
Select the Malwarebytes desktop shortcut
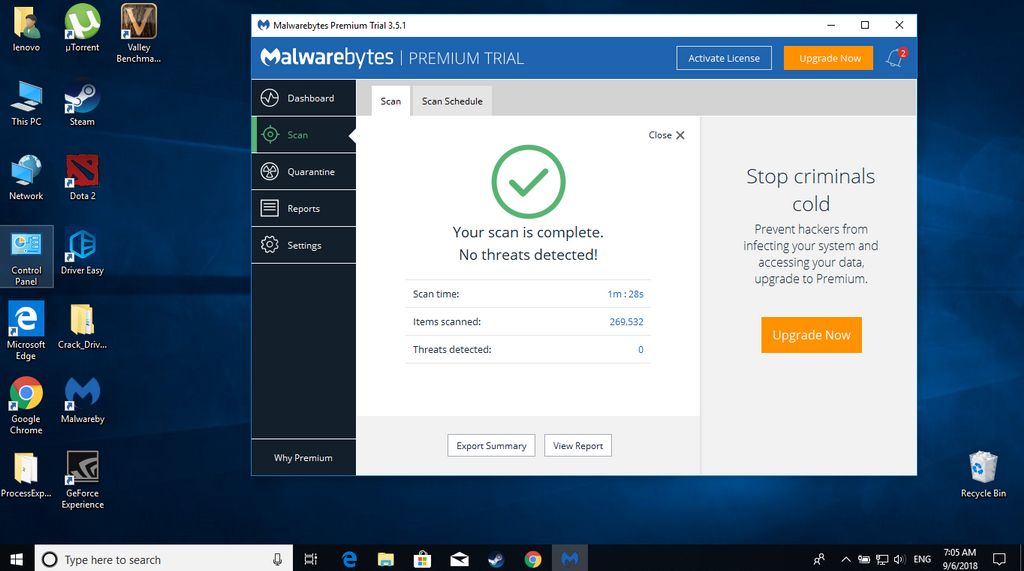click(x=82, y=401)
